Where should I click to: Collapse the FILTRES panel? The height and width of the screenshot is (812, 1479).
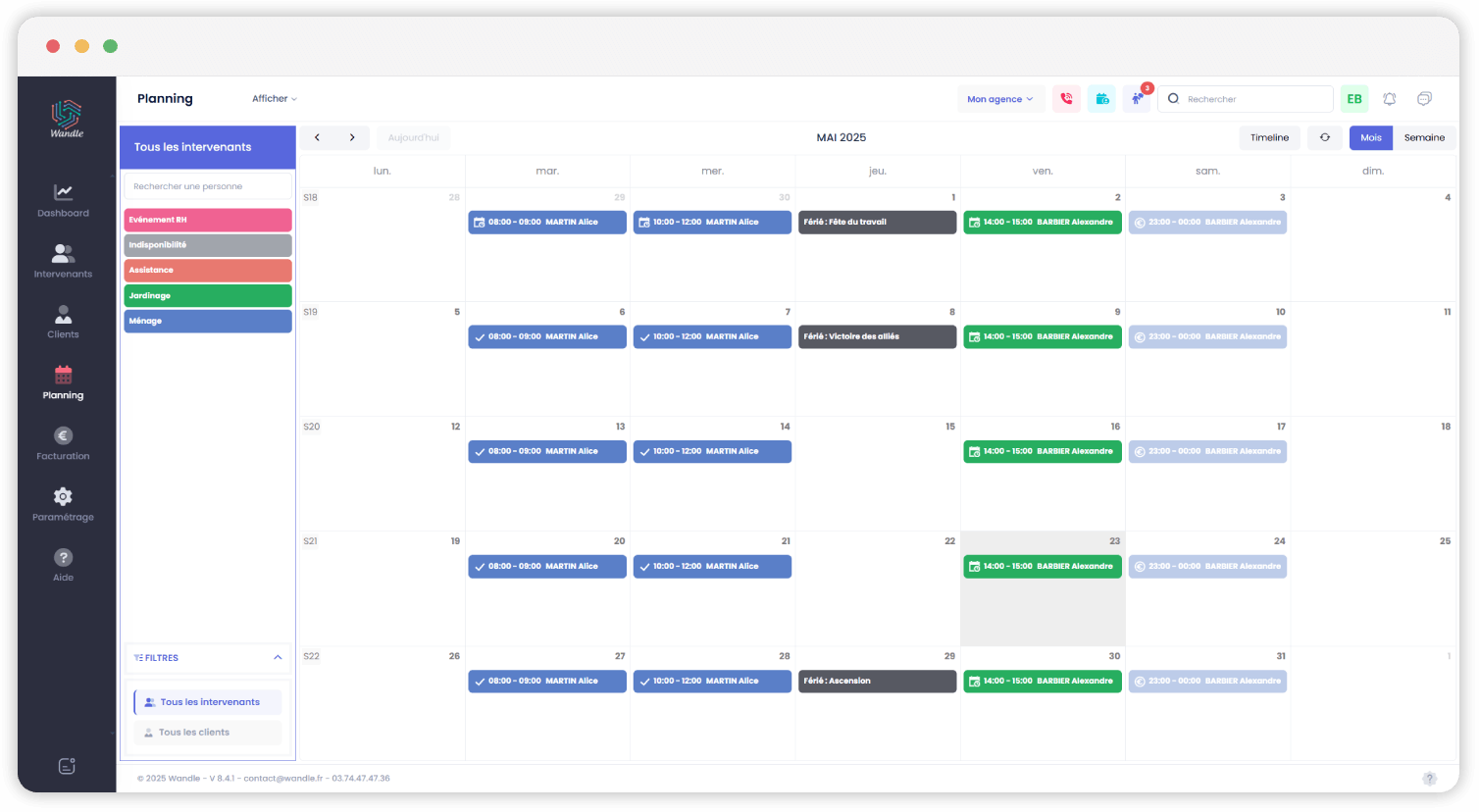(x=278, y=657)
